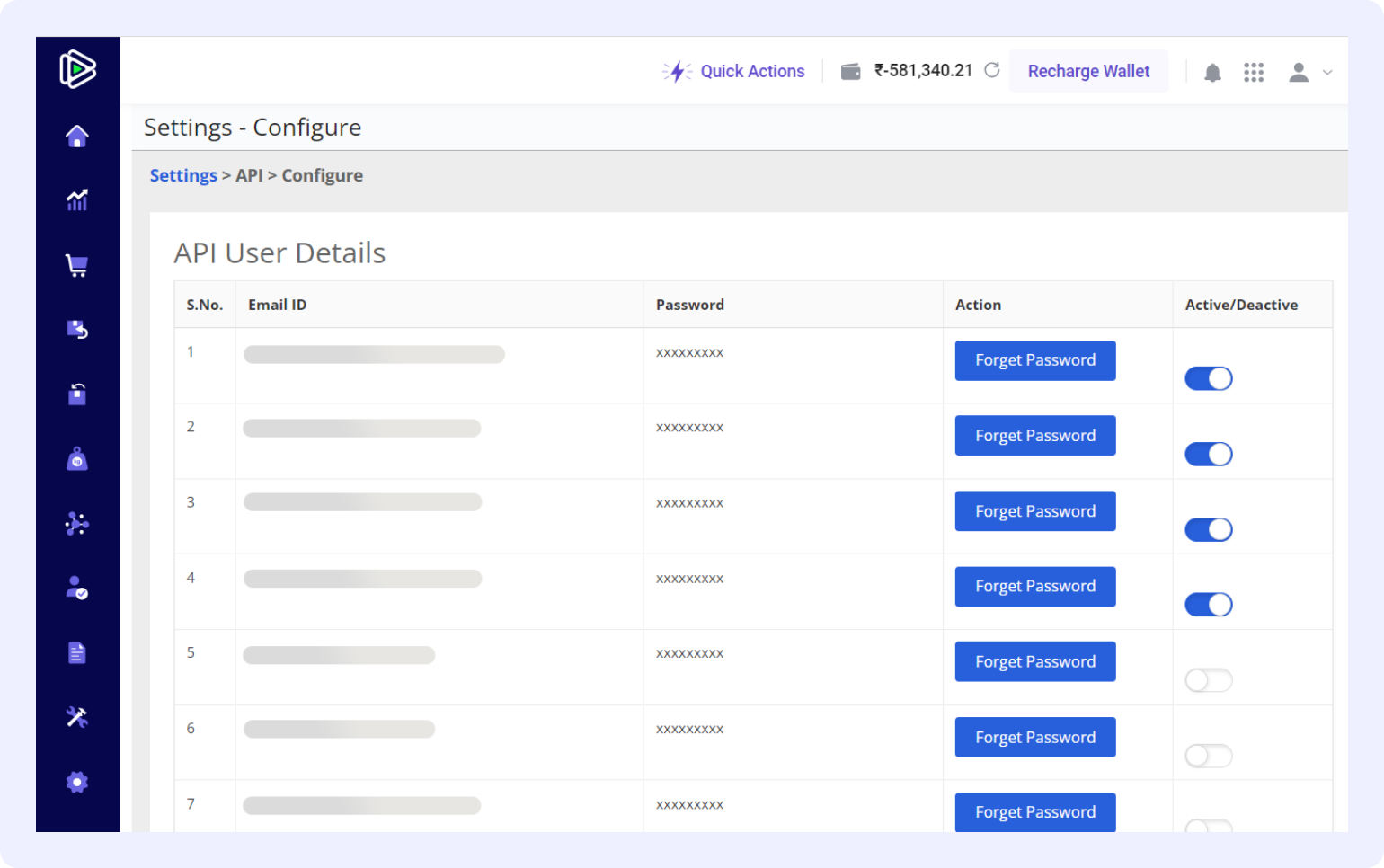Screen dimensions: 1384x868
Task: Click Forget Password for row 4
Action: coord(1035,587)
